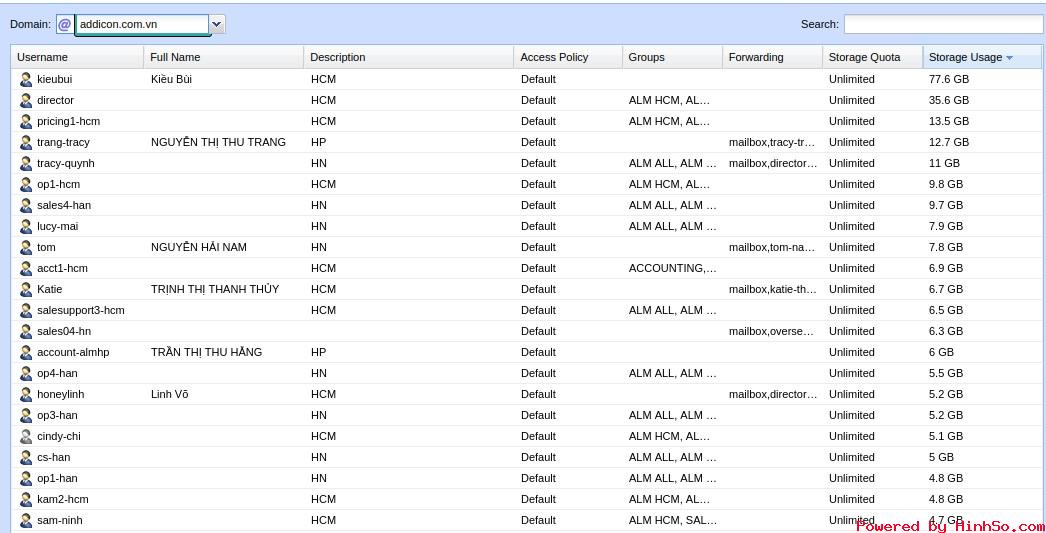This screenshot has width=1046, height=533.
Task: Select the salesupport3-hcm username
Action: 81,310
